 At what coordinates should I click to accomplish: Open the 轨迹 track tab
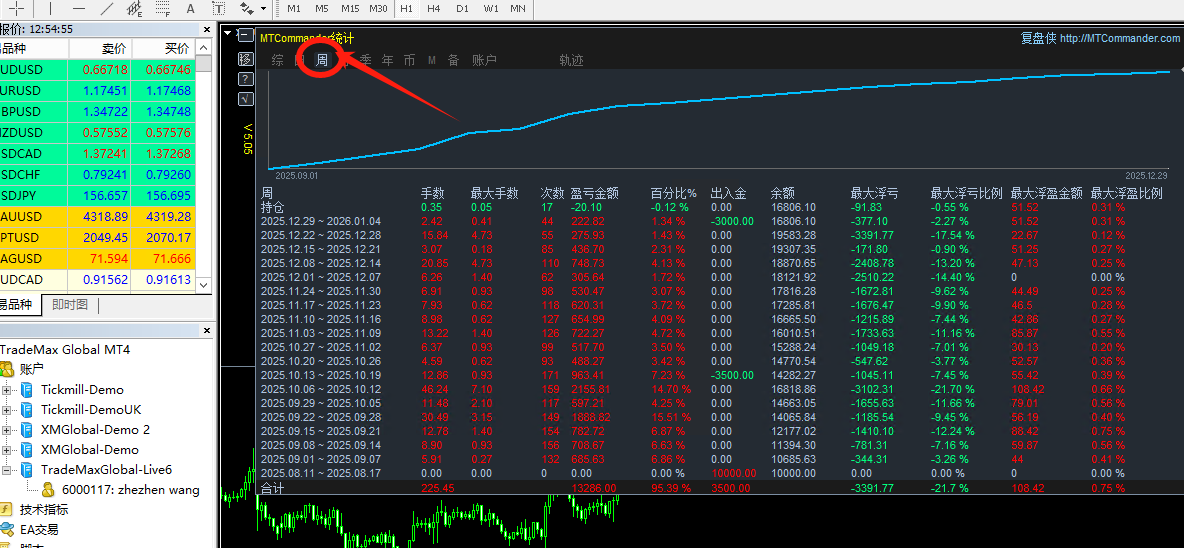coord(572,60)
